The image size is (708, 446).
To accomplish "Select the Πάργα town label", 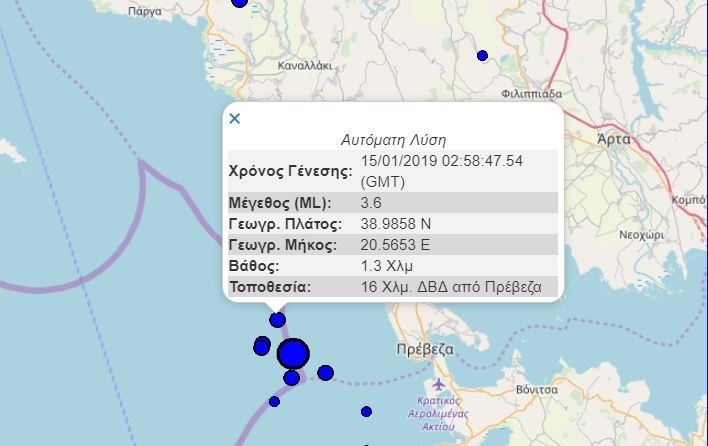I will coord(145,14).
